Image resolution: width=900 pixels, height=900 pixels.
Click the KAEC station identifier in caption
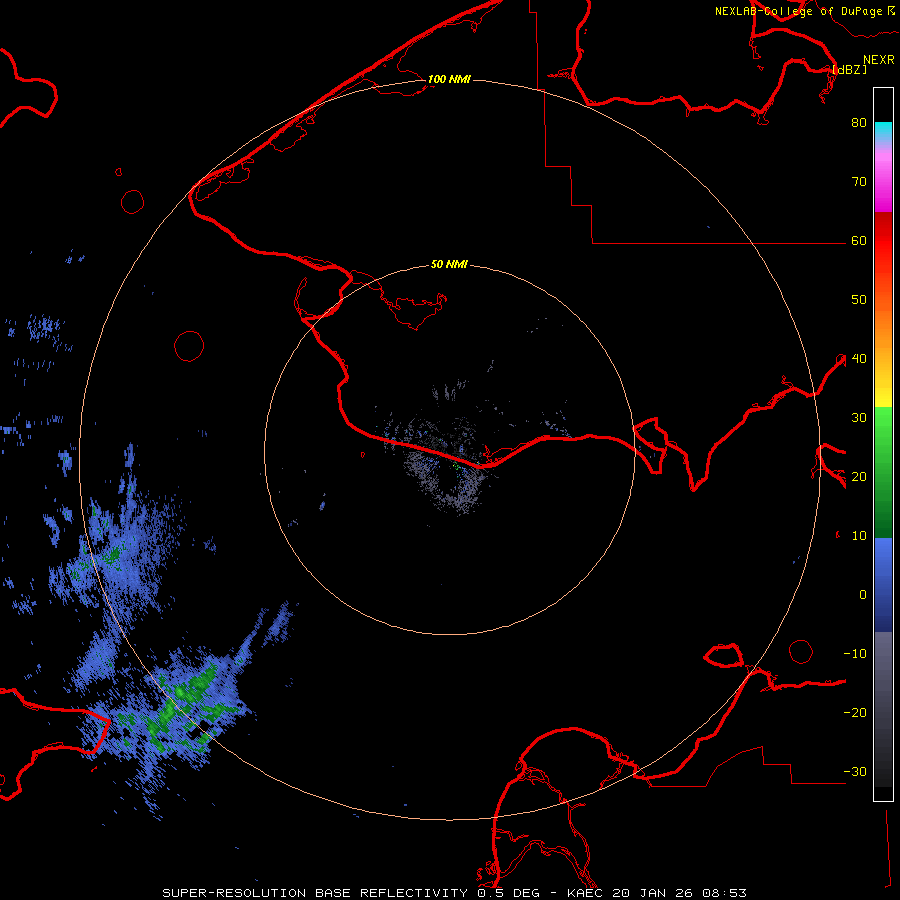[x=587, y=893]
